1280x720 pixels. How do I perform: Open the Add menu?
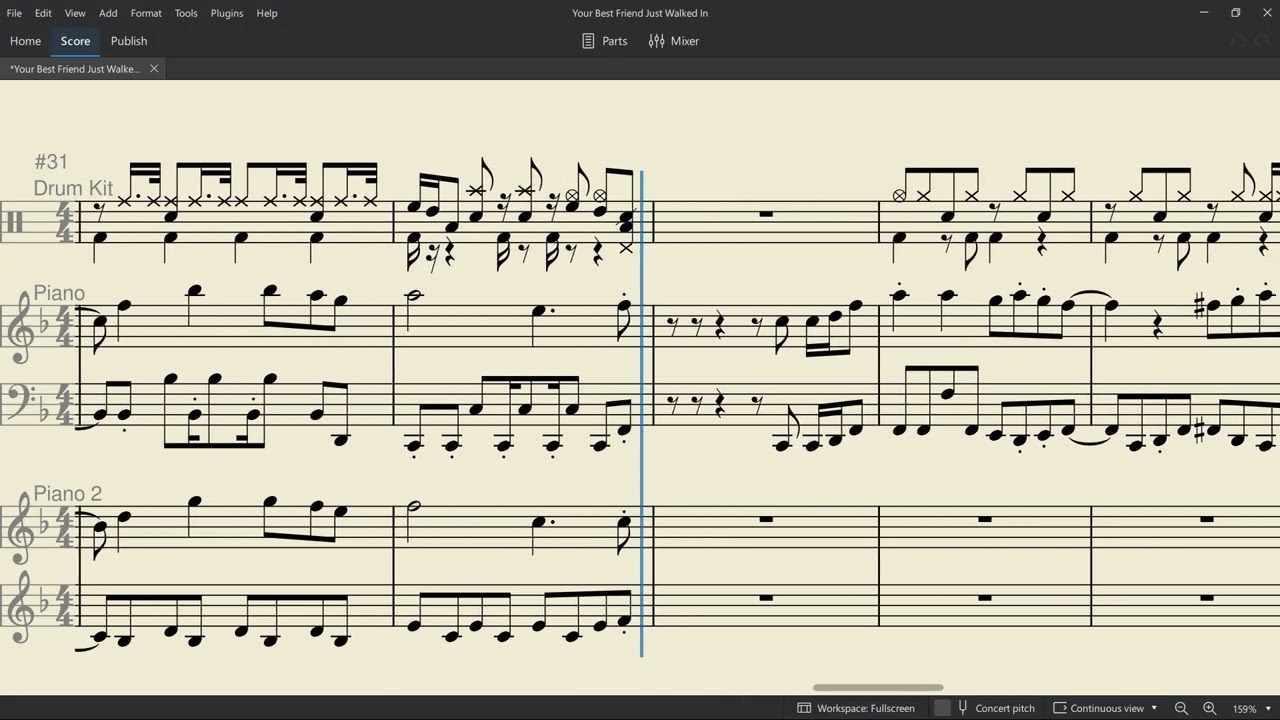[x=108, y=13]
